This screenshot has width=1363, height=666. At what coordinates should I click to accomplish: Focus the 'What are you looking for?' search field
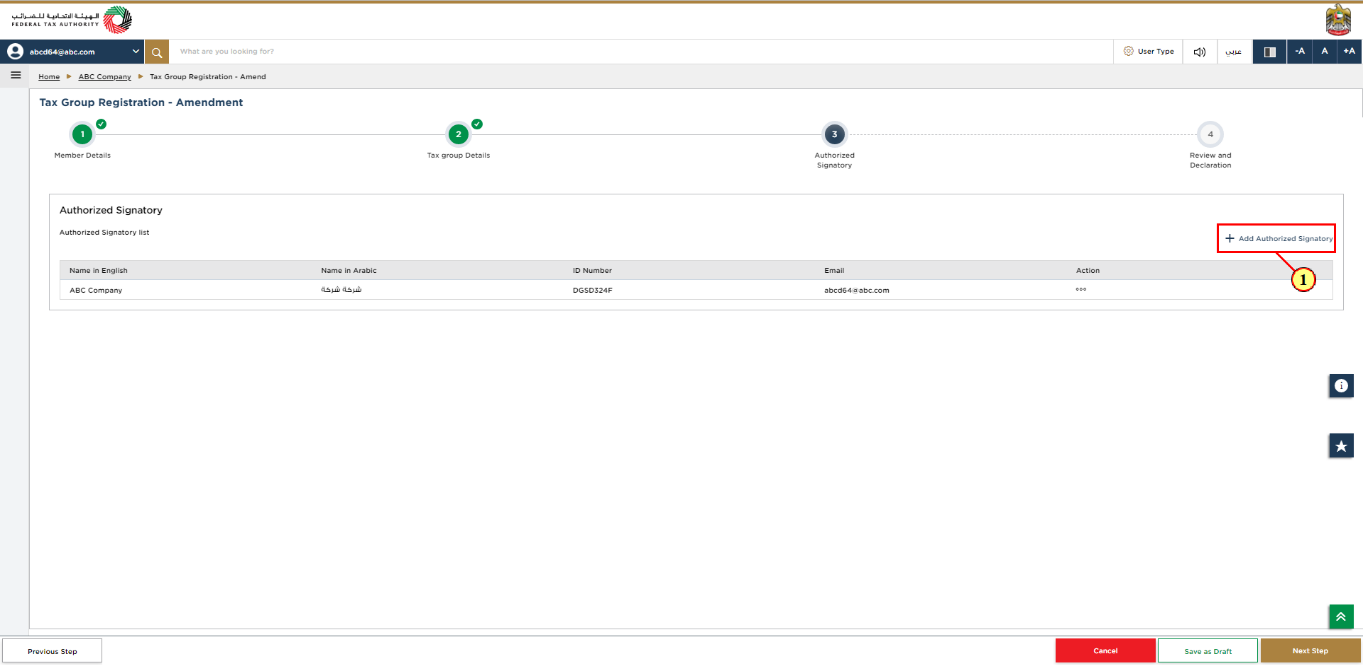[640, 51]
